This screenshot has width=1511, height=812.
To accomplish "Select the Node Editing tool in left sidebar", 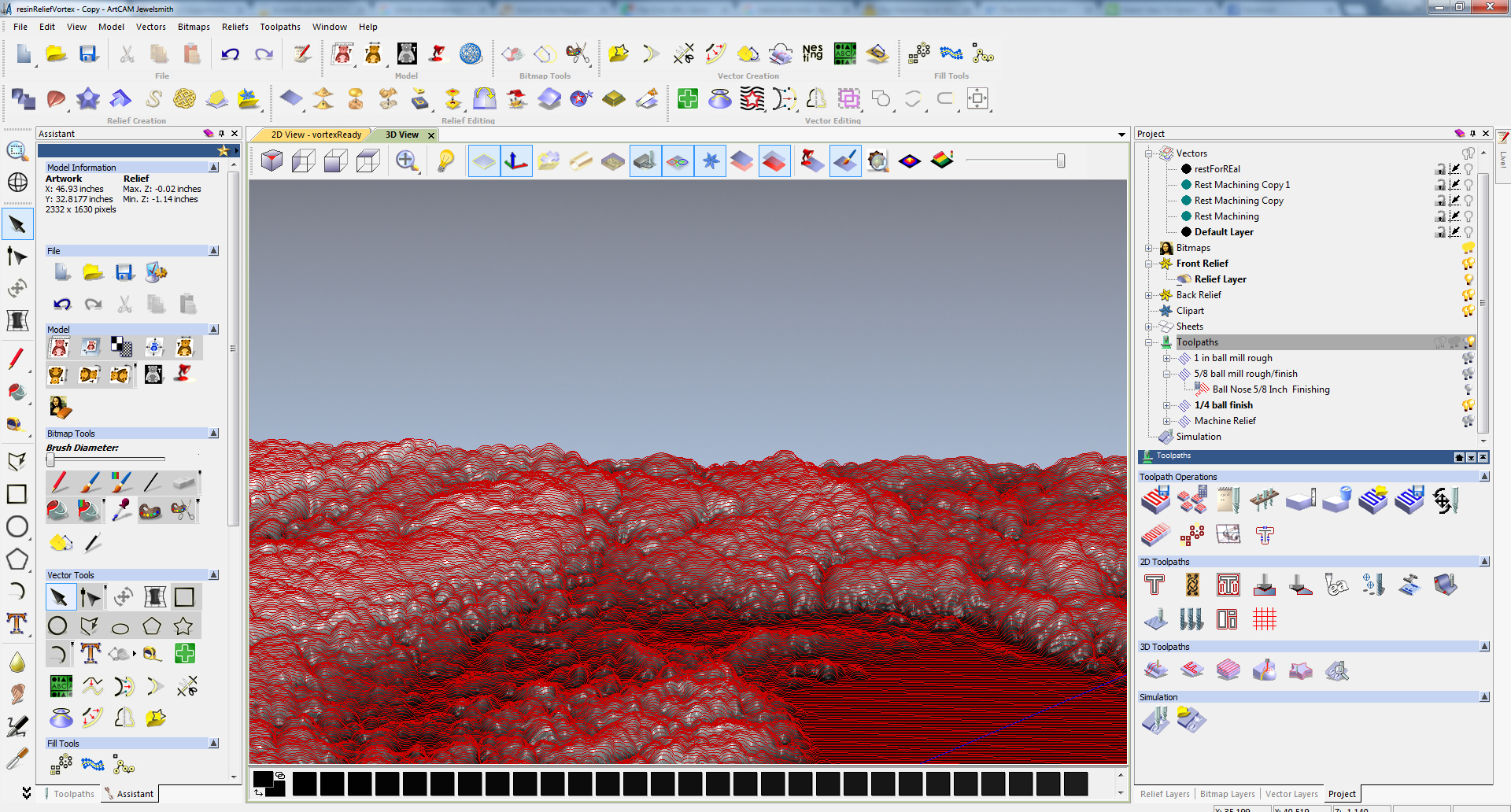I will point(17,257).
